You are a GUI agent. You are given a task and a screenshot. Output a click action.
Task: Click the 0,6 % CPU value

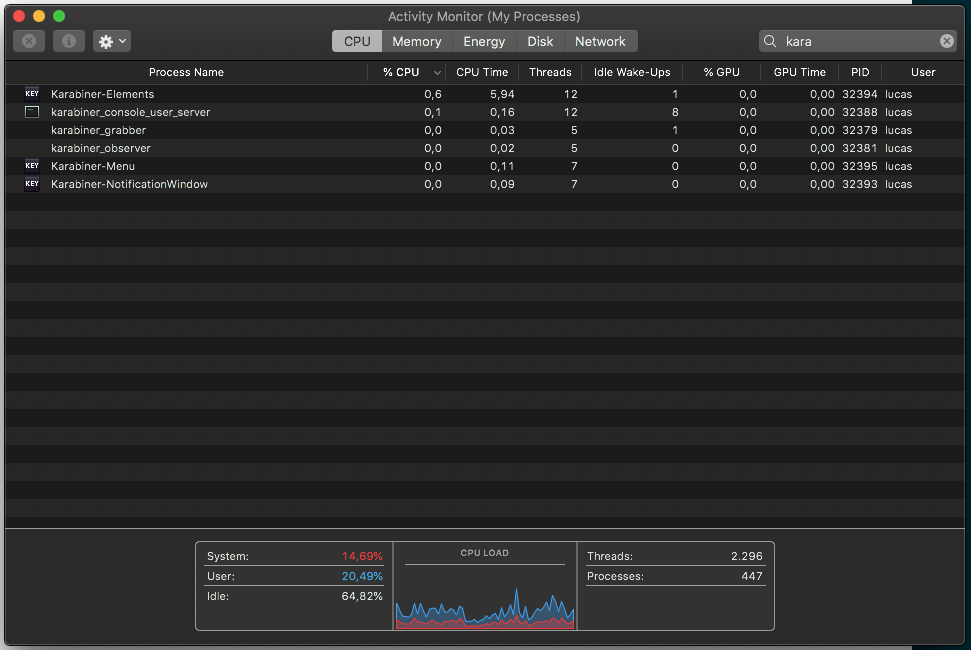click(433, 94)
